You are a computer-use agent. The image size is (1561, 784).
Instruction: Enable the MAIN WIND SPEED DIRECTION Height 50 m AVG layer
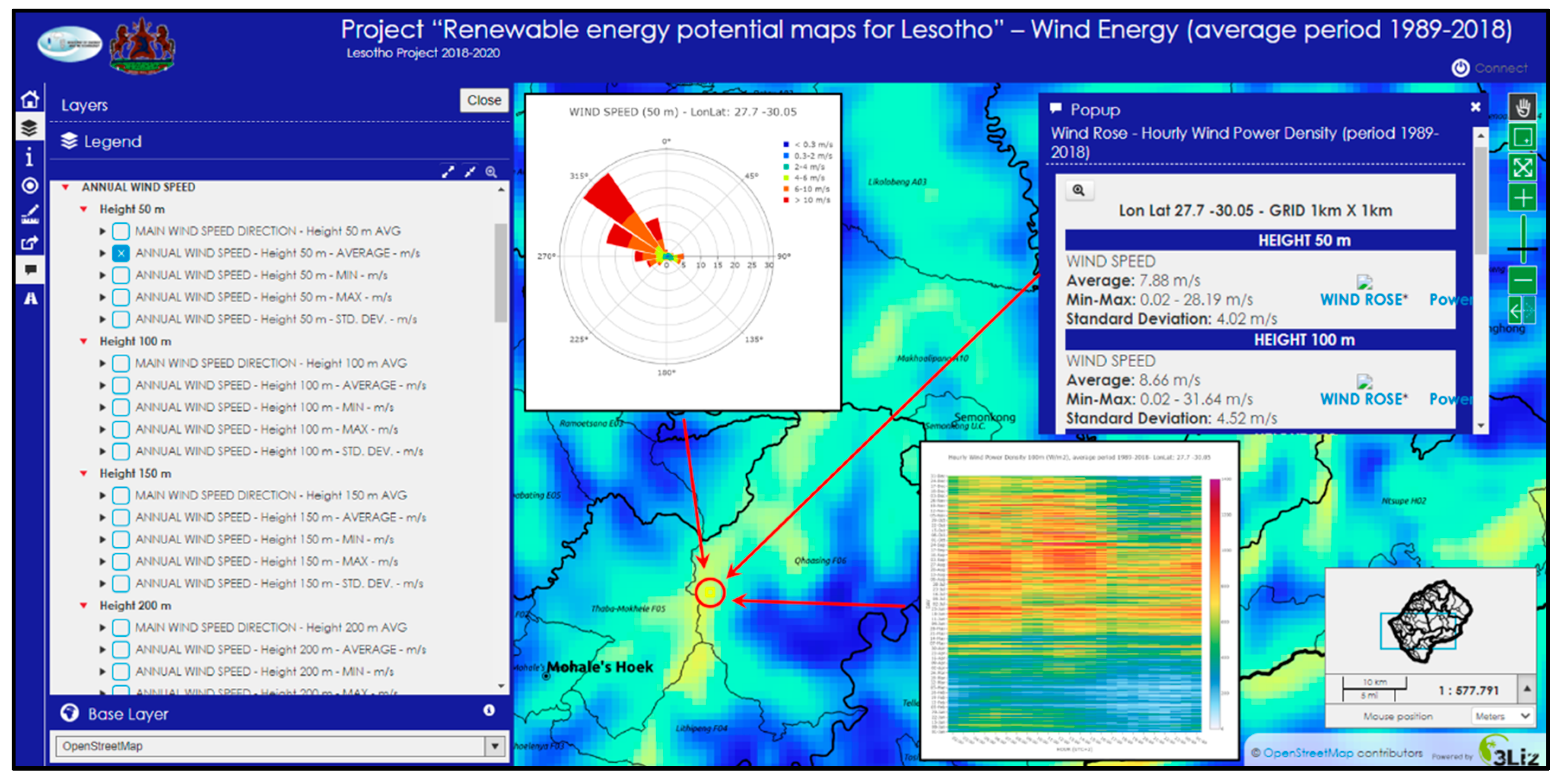121,231
